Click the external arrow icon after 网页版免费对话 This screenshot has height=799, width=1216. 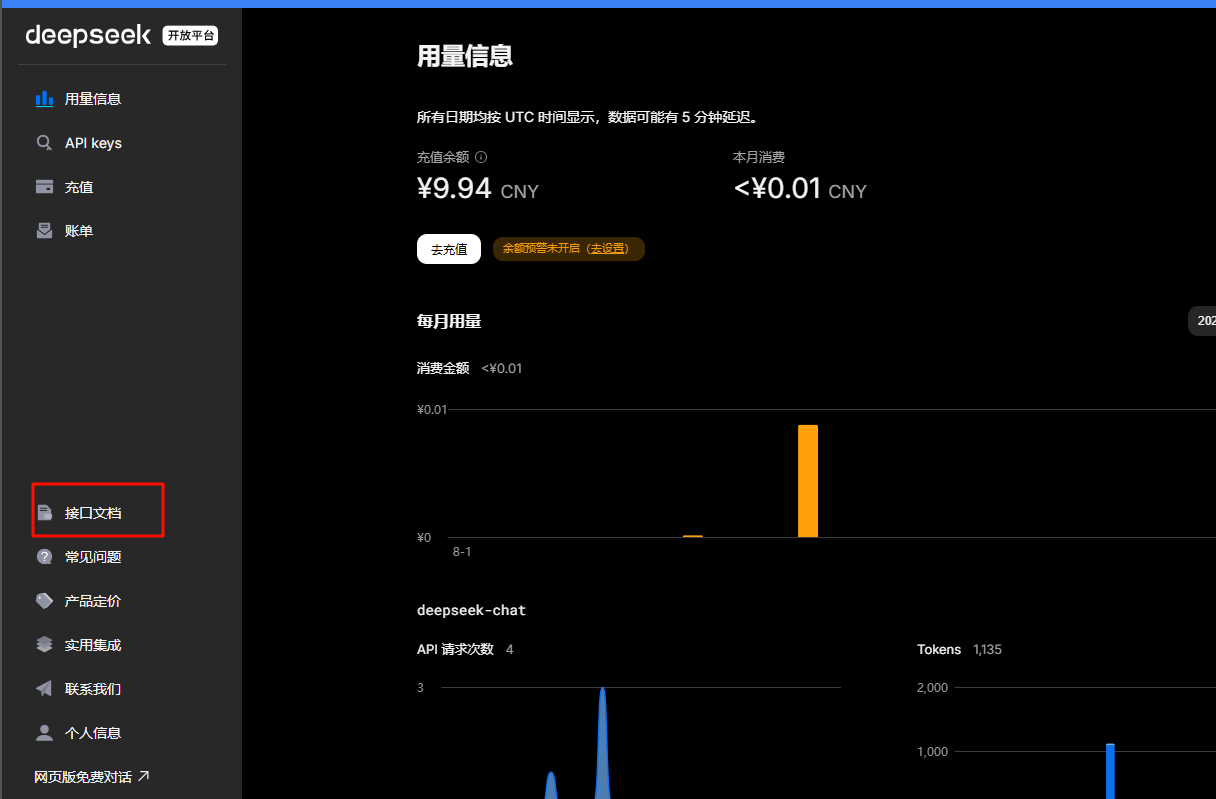[x=143, y=776]
